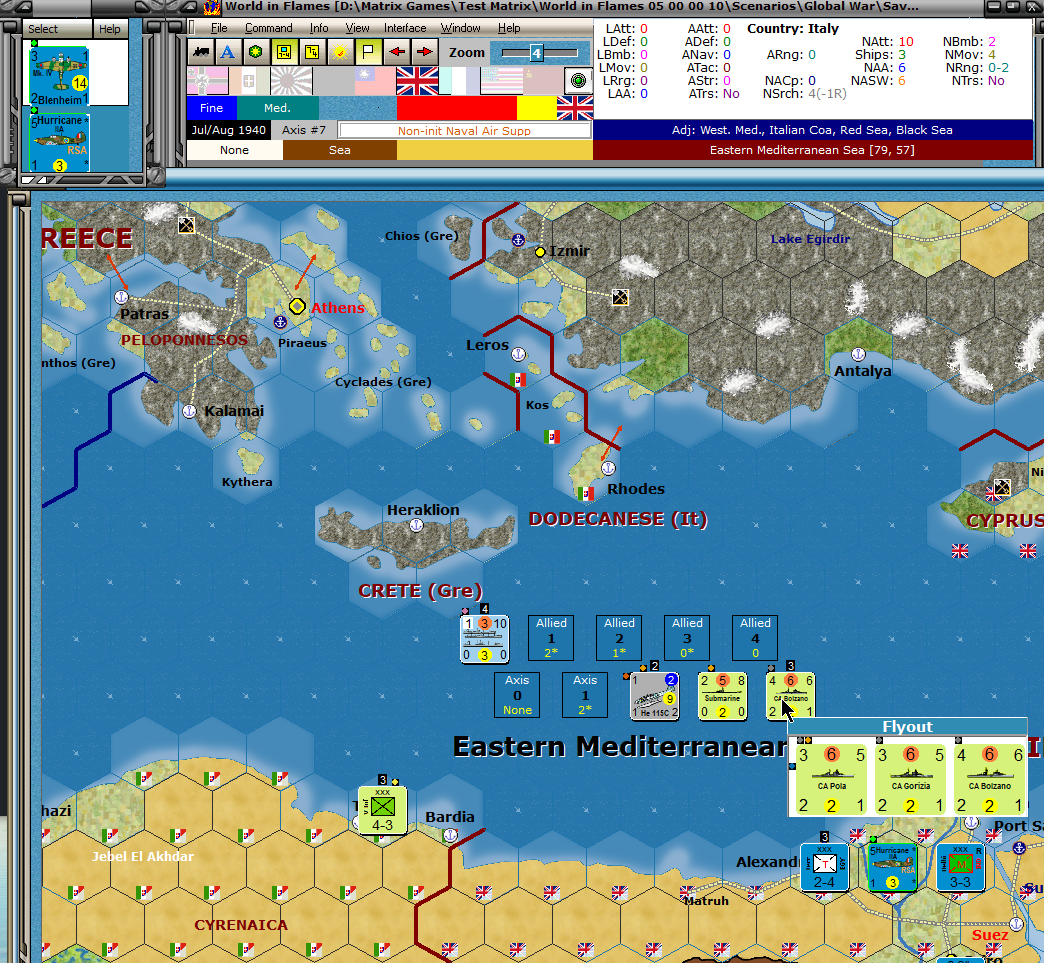The width and height of the screenshot is (1044, 963).
Task: Click the red right arrow button
Action: 424,53
